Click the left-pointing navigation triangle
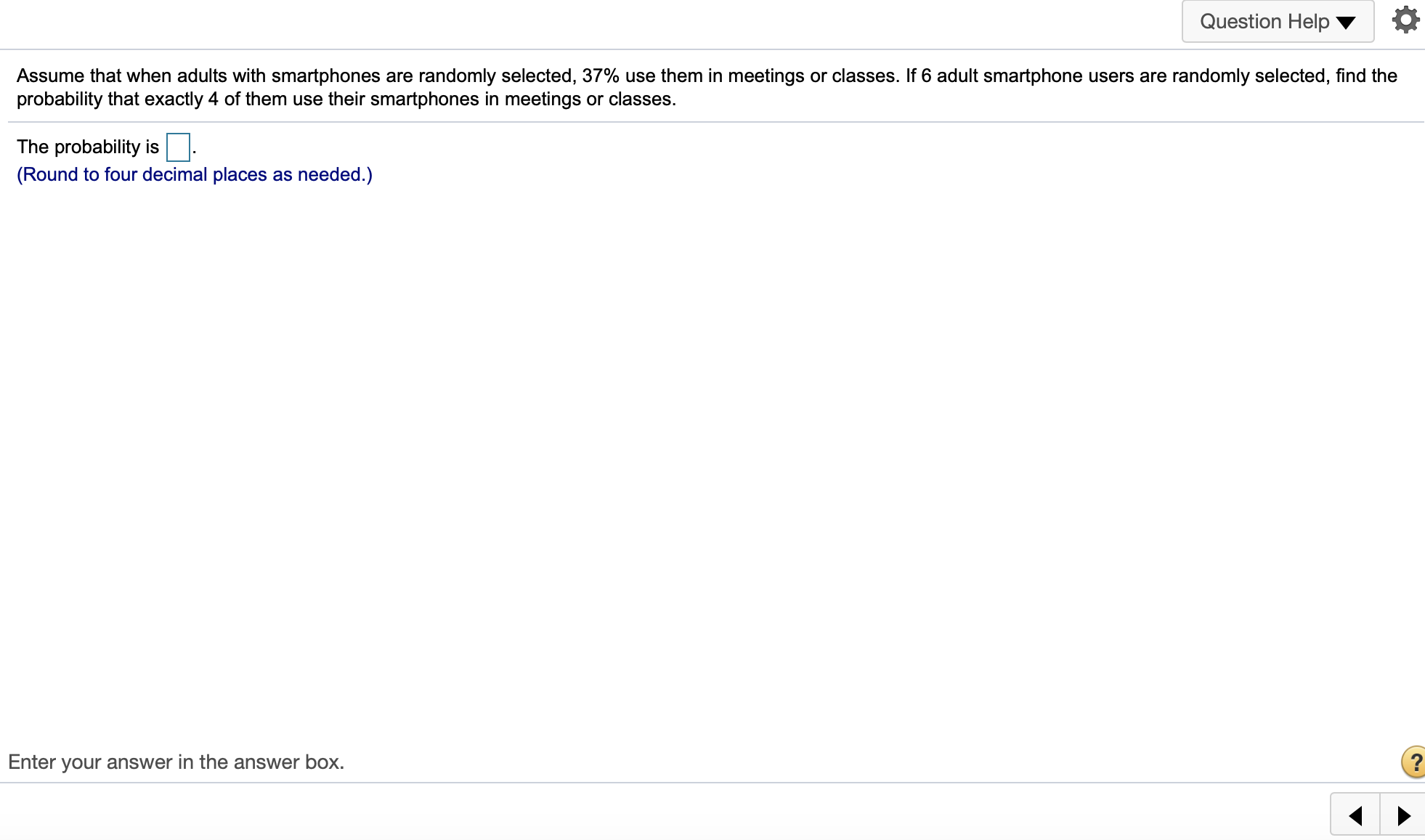Viewport: 1425px width, 840px height. pyautogui.click(x=1355, y=814)
